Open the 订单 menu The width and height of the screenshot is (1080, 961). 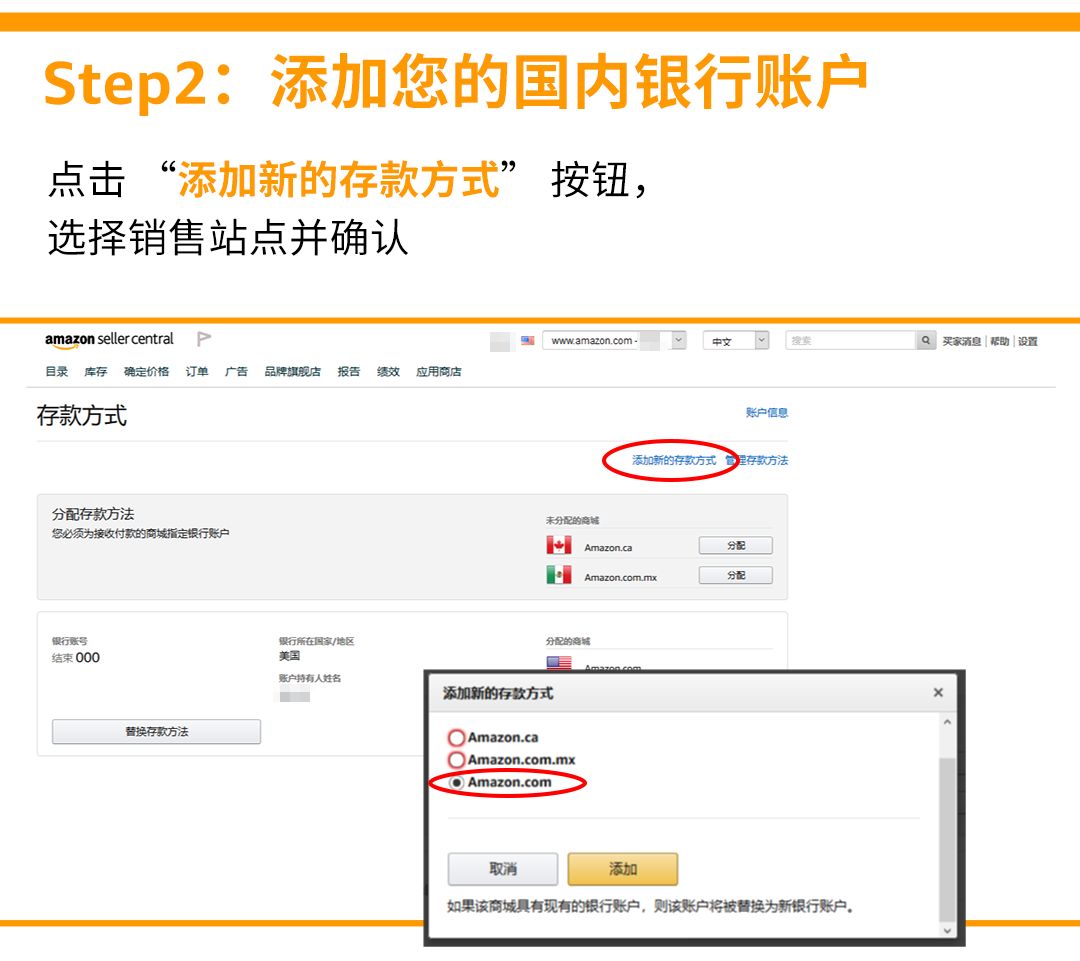point(197,371)
